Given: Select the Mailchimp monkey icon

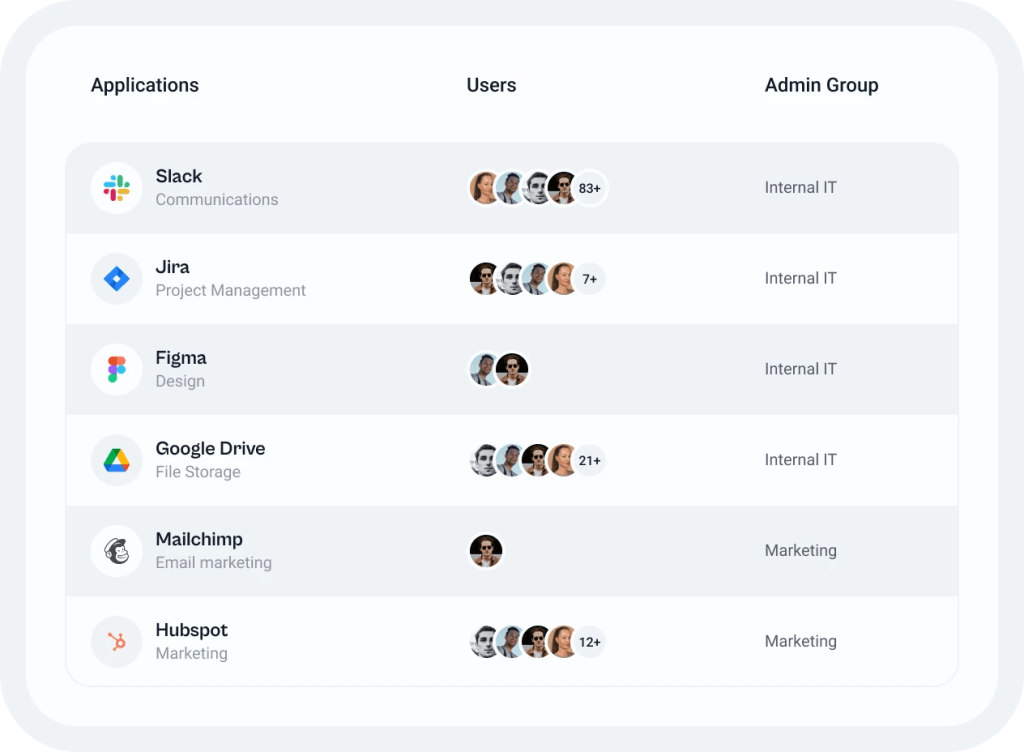Looking at the screenshot, I should click(x=117, y=551).
